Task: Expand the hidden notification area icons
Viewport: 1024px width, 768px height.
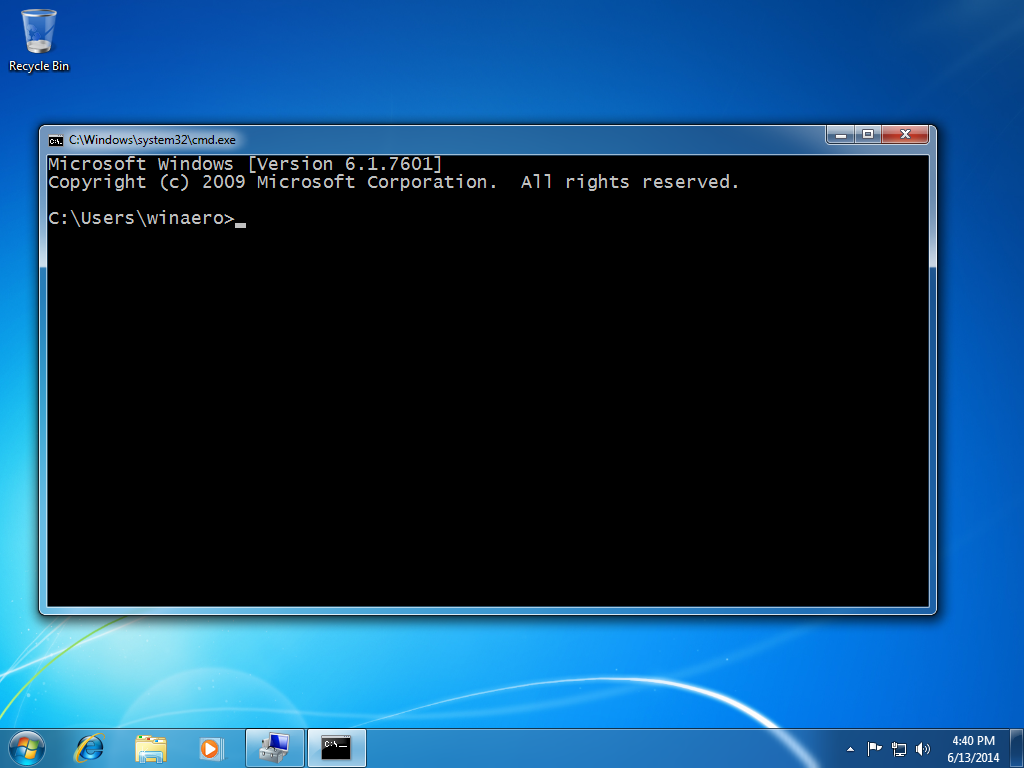Action: pyautogui.click(x=849, y=747)
